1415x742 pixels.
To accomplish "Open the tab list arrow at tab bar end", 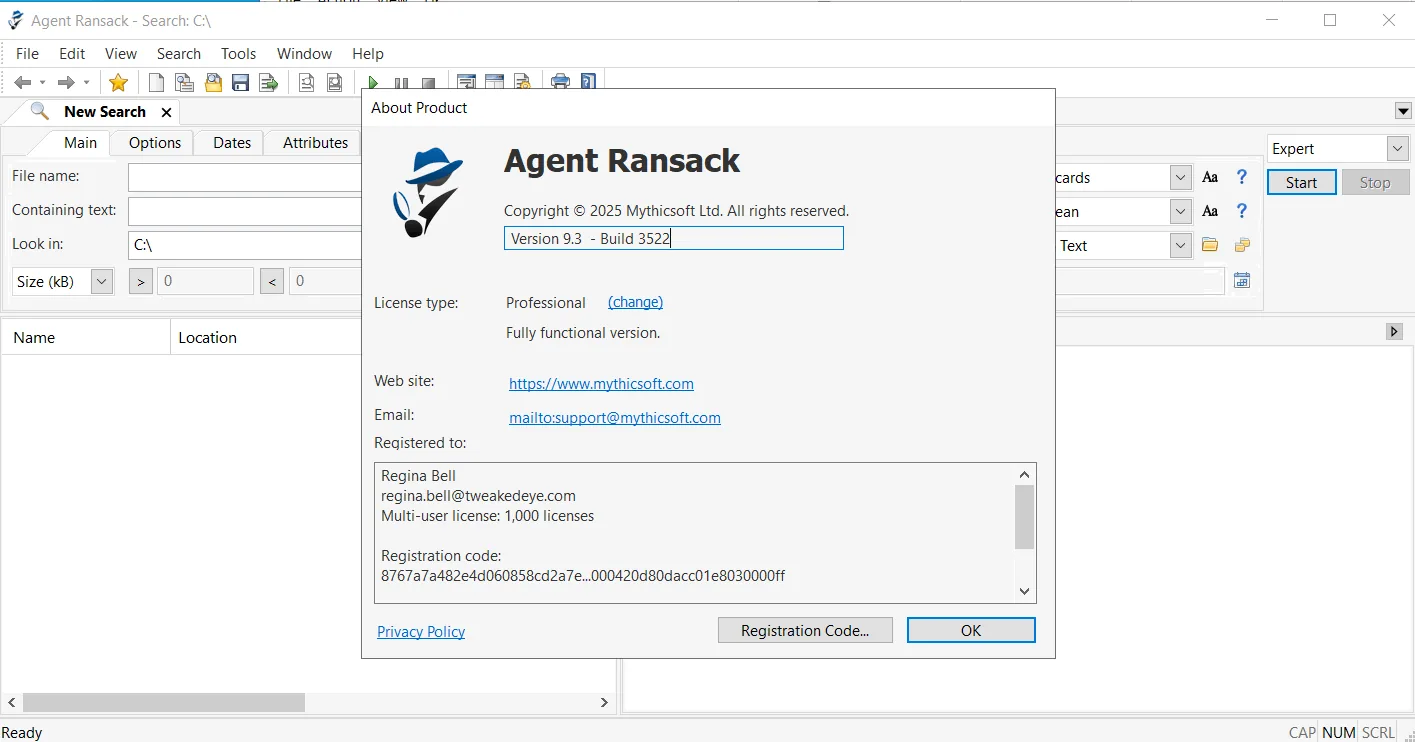I will pos(1403,111).
